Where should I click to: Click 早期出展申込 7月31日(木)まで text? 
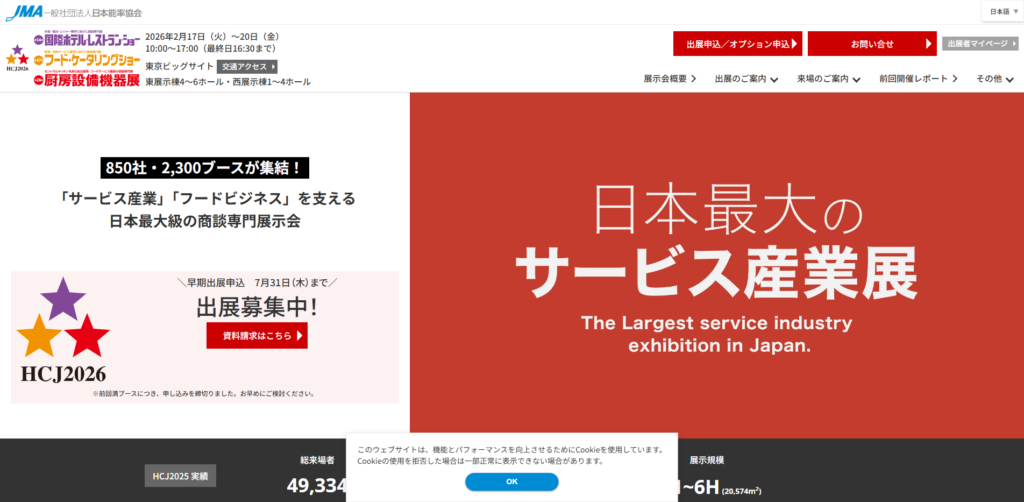(257, 283)
